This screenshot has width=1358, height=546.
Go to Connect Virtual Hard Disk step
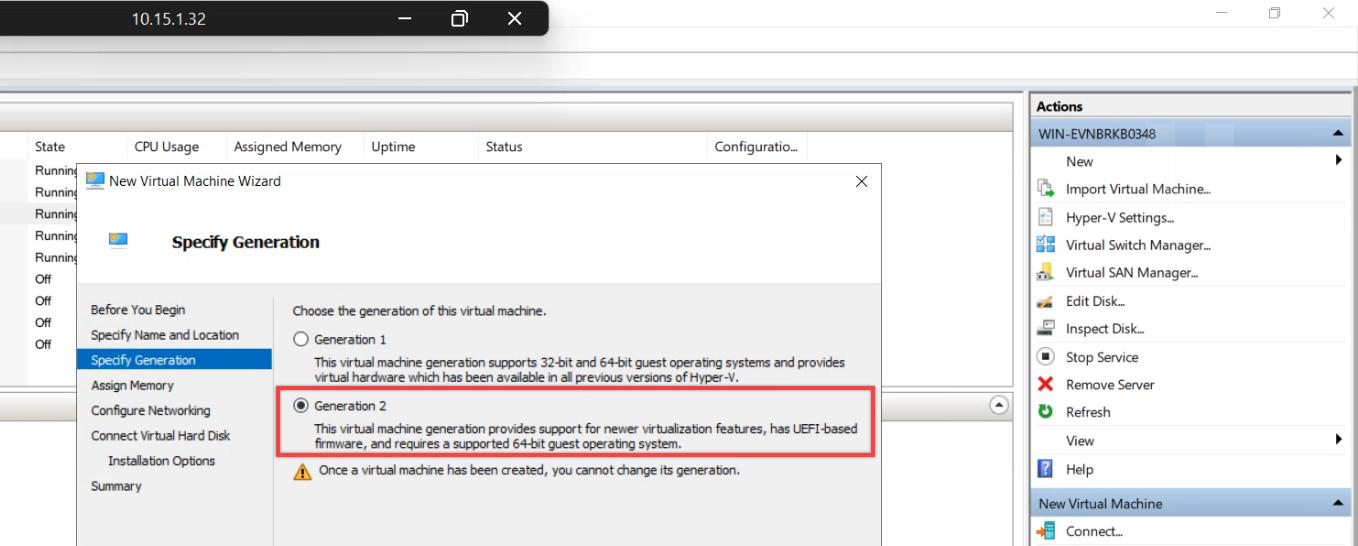pos(161,436)
